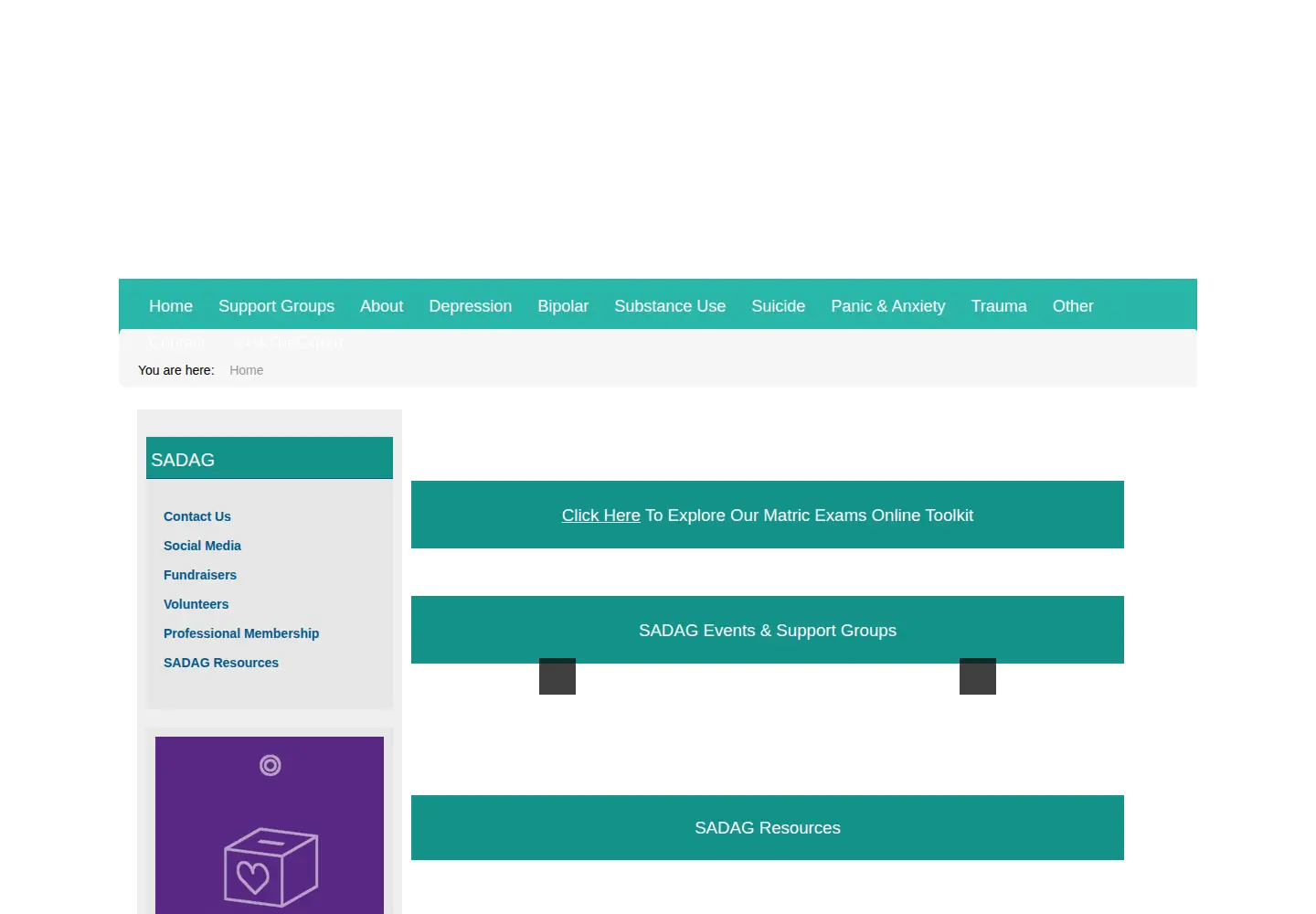The width and height of the screenshot is (1316, 914).
Task: Open SADAG Resources in the sidebar list
Action: pyautogui.click(x=221, y=663)
